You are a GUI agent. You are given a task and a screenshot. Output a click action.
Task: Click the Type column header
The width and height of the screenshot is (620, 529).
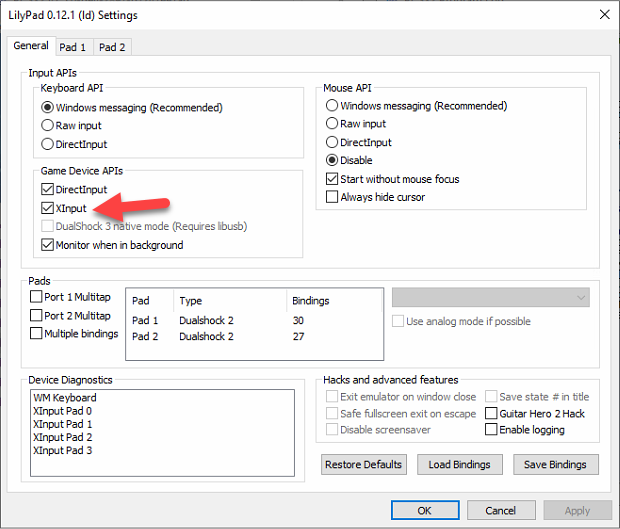click(230, 301)
